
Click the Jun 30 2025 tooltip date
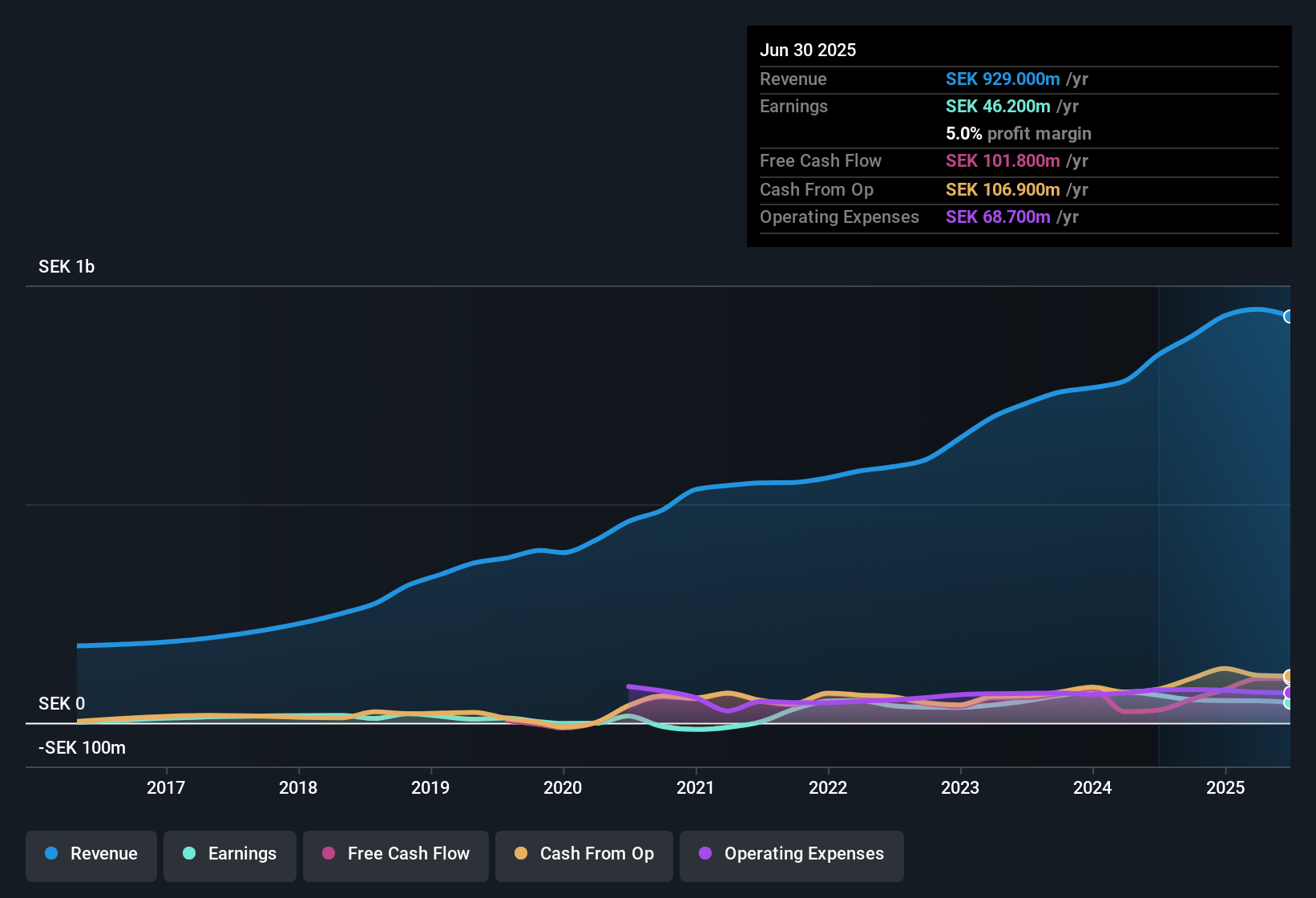pos(808,50)
